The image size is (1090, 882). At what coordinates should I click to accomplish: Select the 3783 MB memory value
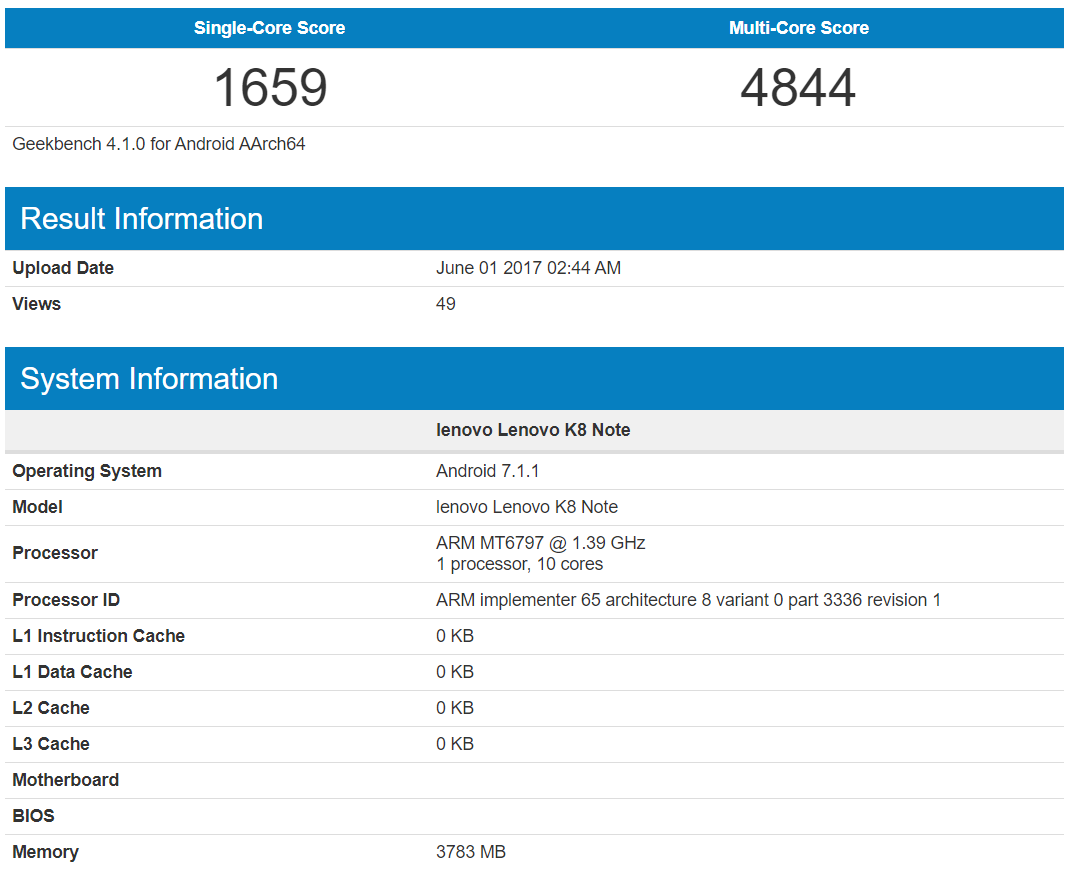(x=471, y=853)
